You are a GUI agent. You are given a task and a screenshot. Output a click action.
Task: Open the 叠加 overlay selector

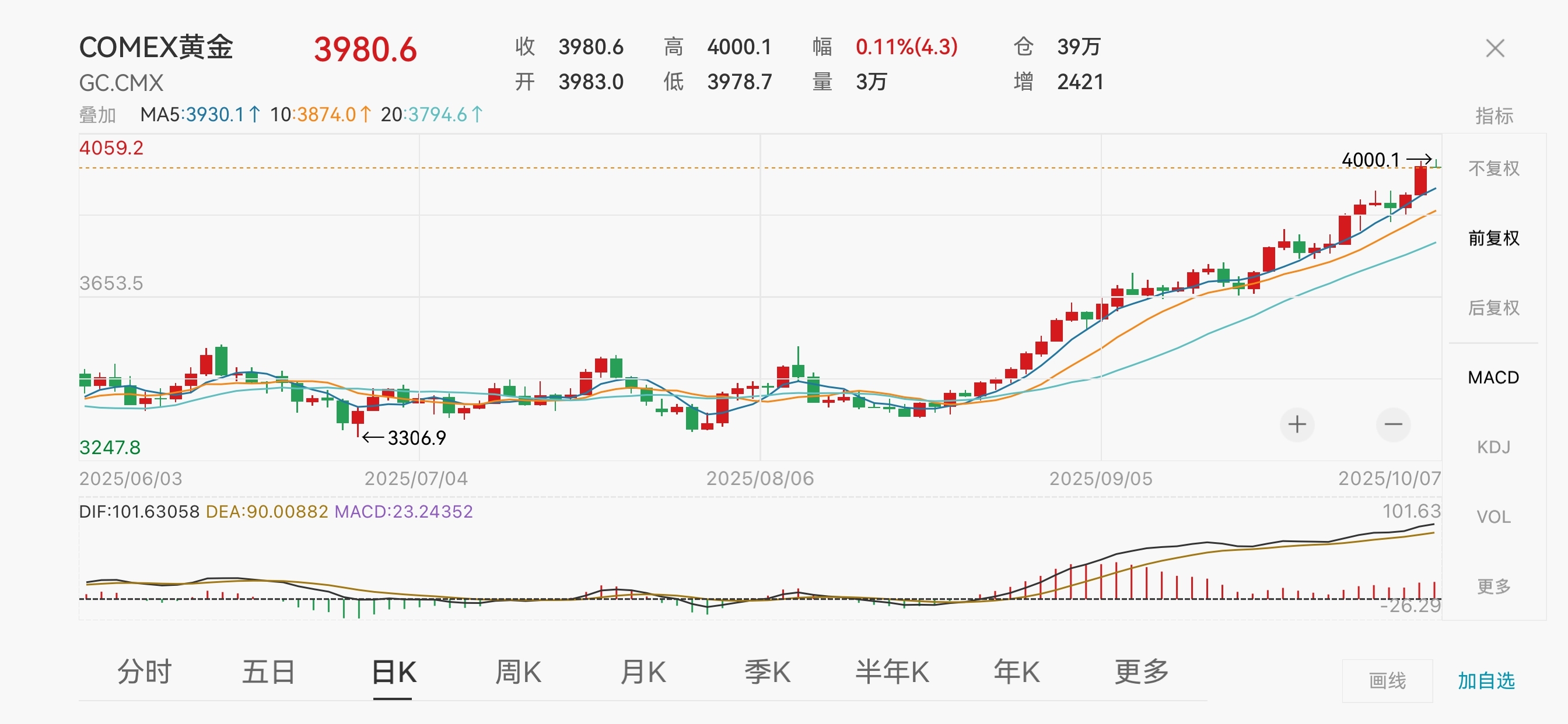[x=97, y=115]
